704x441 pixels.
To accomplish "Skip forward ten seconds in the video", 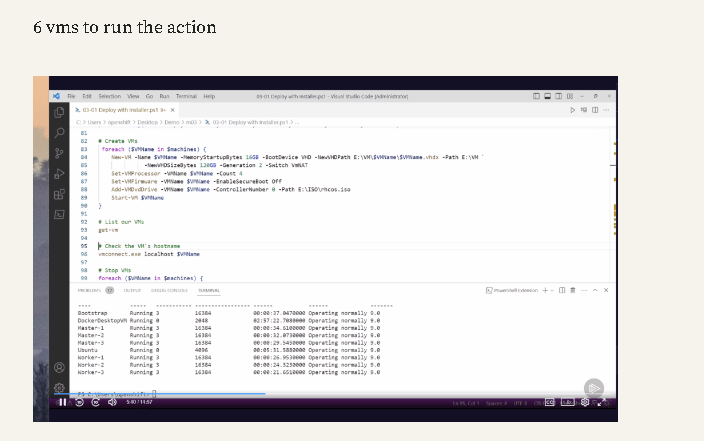I will tap(95, 402).
